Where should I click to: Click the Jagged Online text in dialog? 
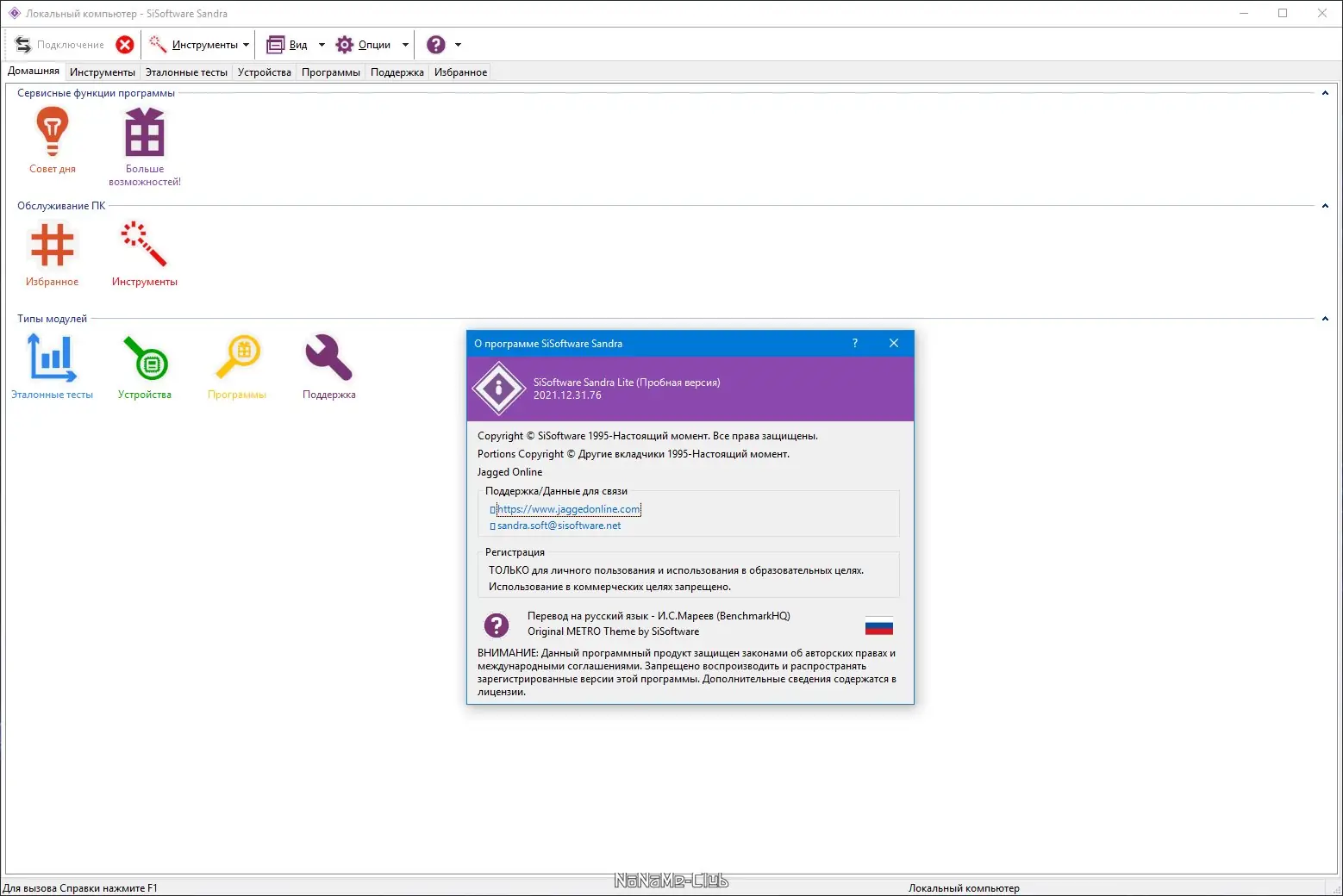(x=510, y=472)
